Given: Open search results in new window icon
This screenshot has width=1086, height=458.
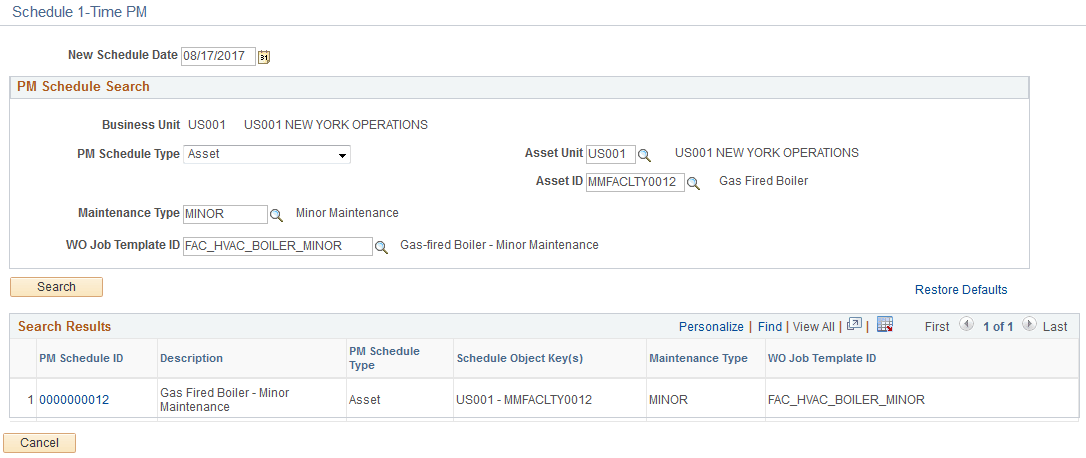Looking at the screenshot, I should click(854, 324).
